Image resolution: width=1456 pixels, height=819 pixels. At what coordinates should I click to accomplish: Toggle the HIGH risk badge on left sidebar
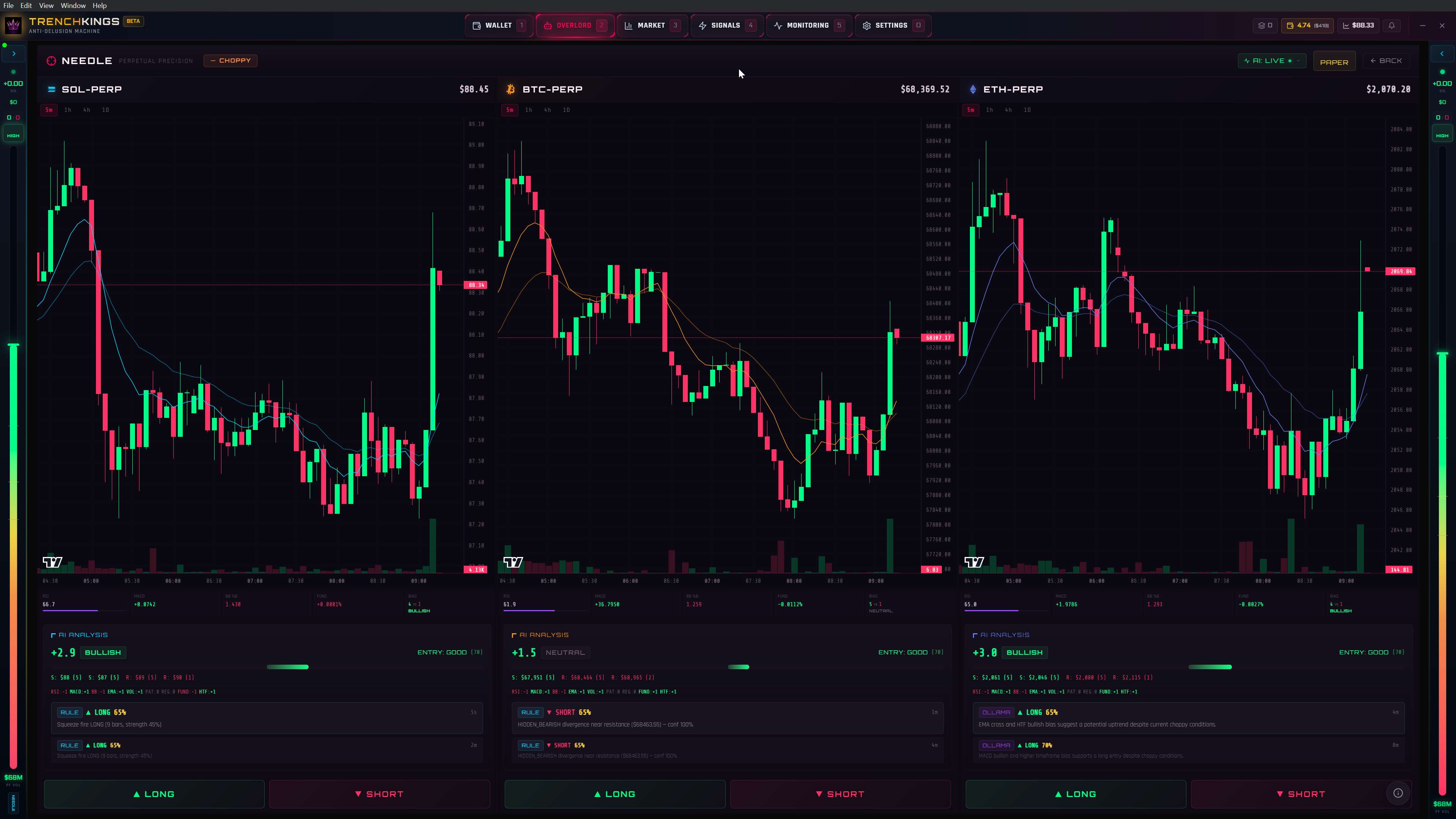[13, 134]
